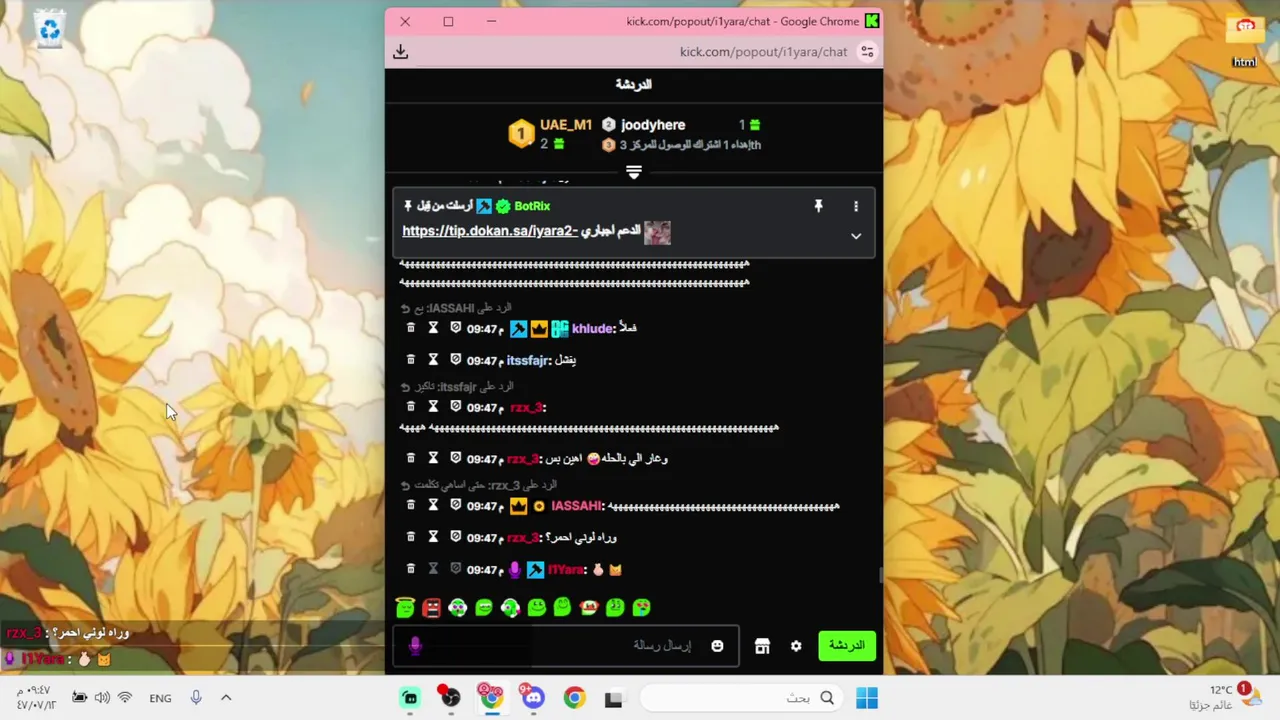1280x720 pixels.
Task: Open Discord from the taskbar
Action: (532, 698)
